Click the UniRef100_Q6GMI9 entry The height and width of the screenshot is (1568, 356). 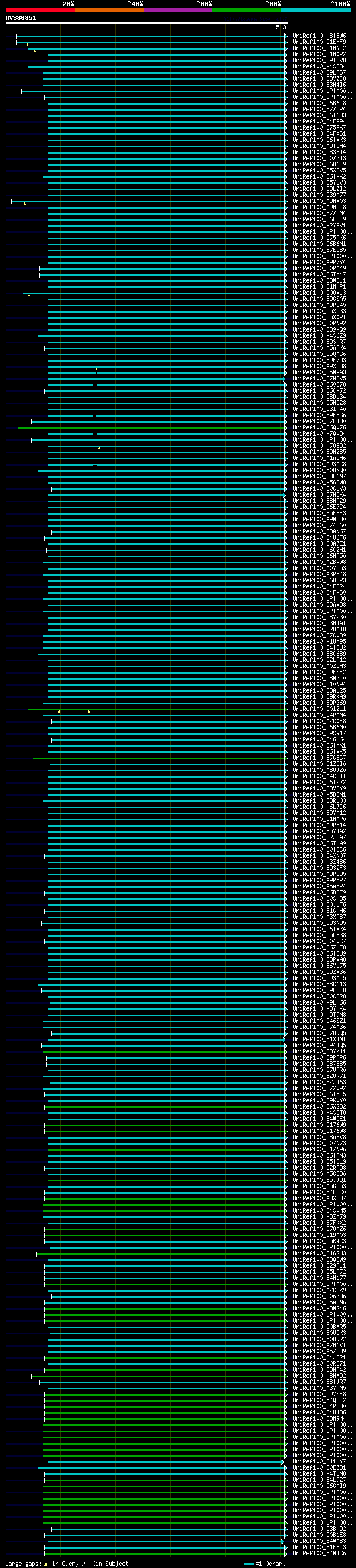click(319, 1486)
